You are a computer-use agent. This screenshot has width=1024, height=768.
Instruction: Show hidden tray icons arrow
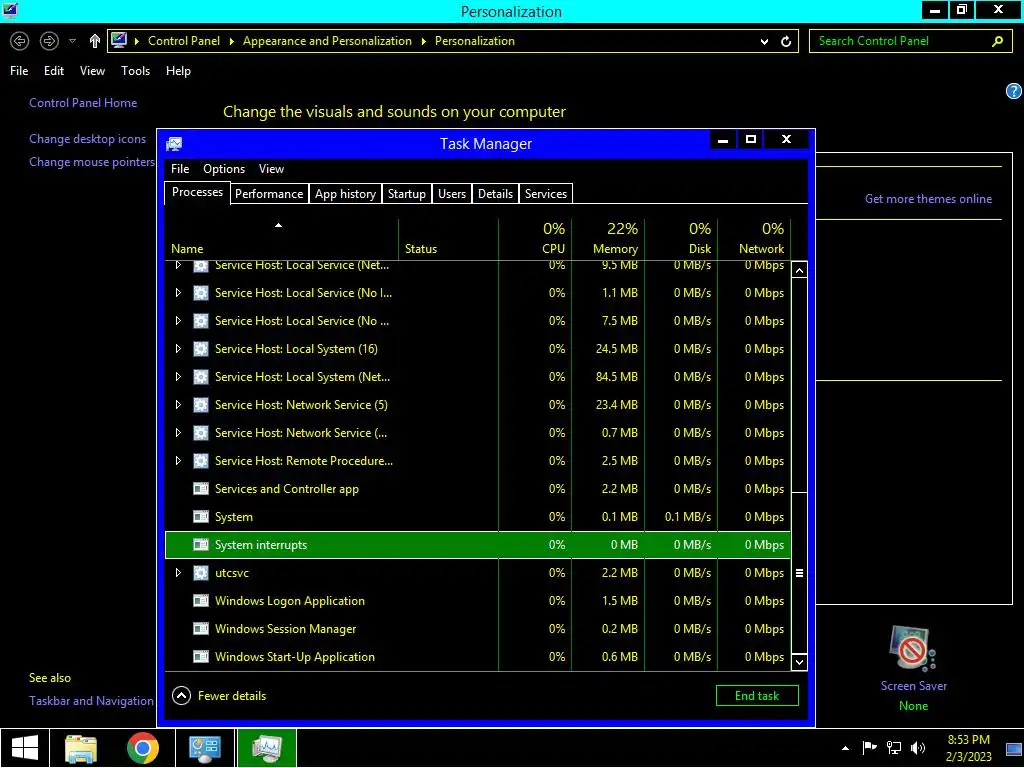[x=846, y=748]
